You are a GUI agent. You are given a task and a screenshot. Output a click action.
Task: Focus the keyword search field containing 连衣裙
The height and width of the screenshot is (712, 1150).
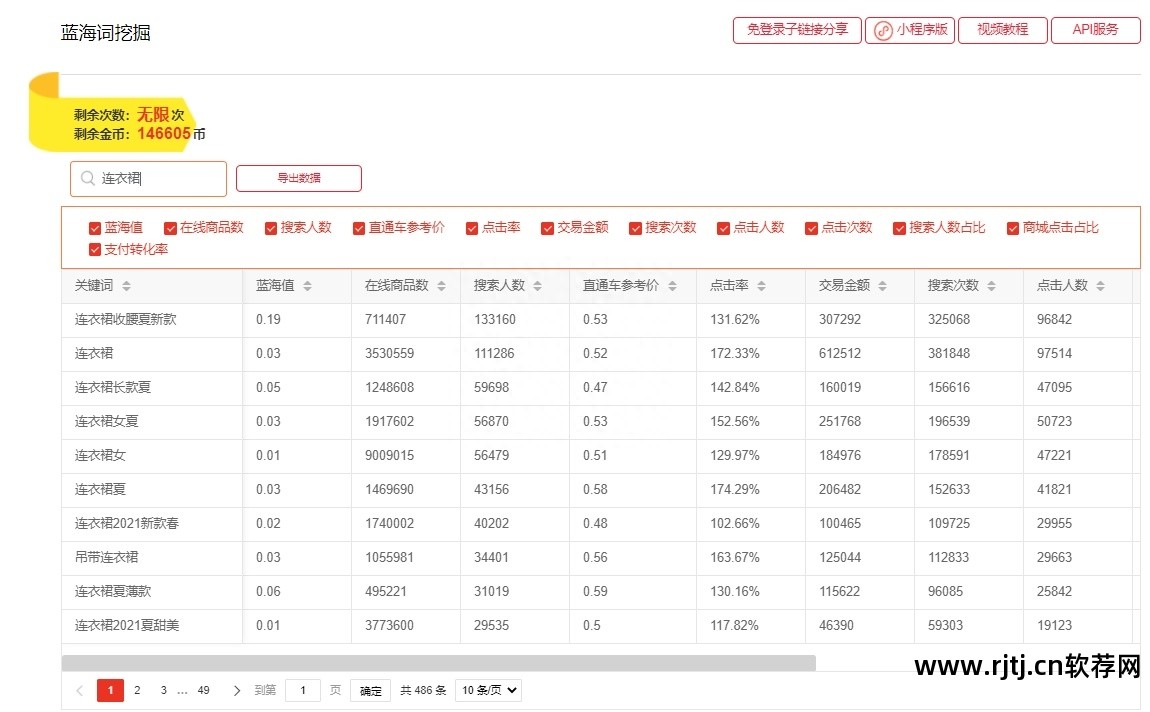(x=160, y=179)
